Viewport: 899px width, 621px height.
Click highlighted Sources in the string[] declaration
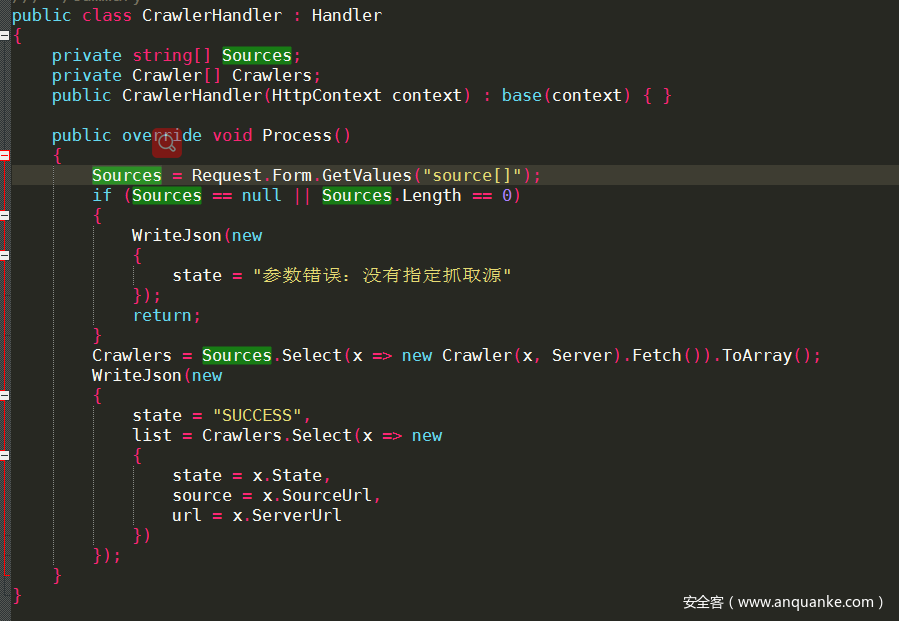tap(256, 55)
